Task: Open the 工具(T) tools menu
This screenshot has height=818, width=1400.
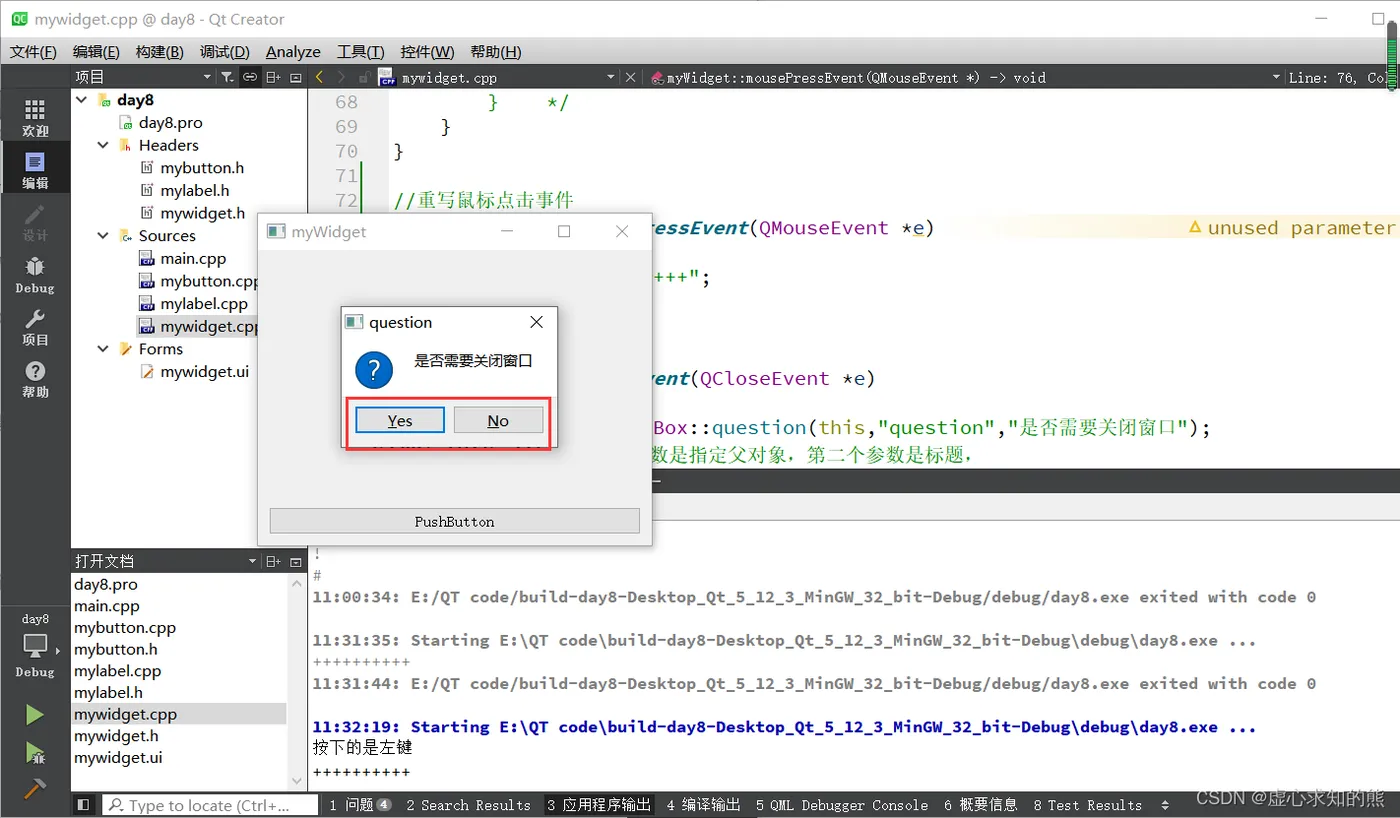Action: (360, 52)
